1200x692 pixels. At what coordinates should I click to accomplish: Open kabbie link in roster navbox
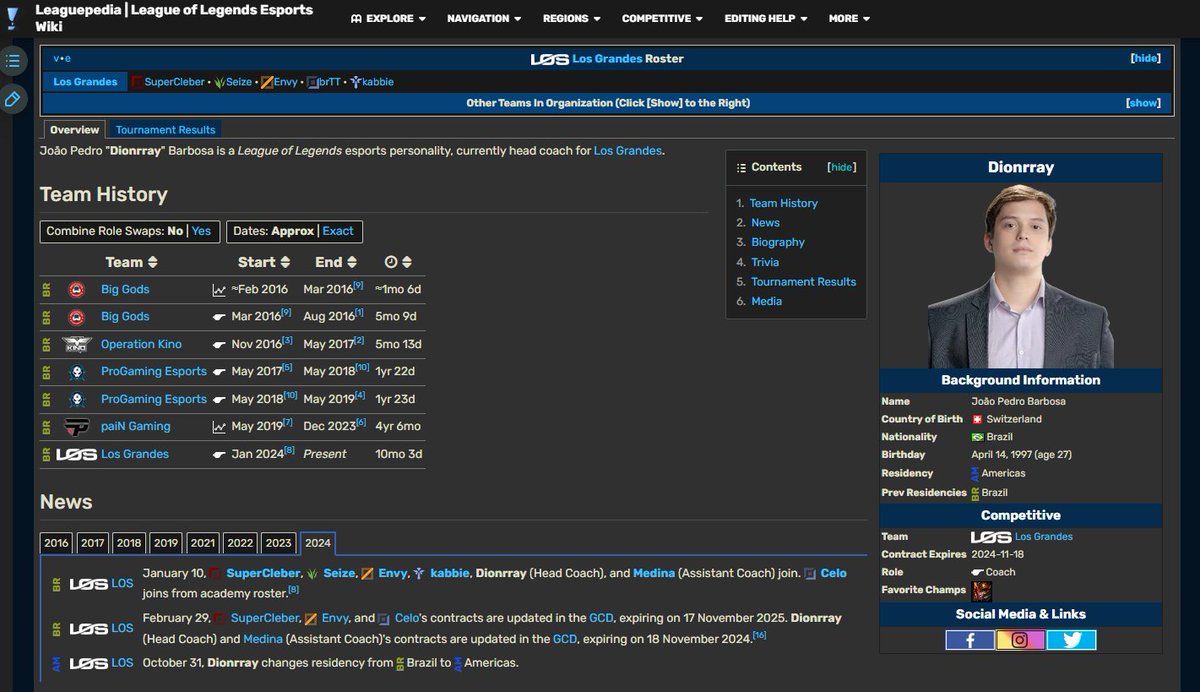[x=378, y=82]
